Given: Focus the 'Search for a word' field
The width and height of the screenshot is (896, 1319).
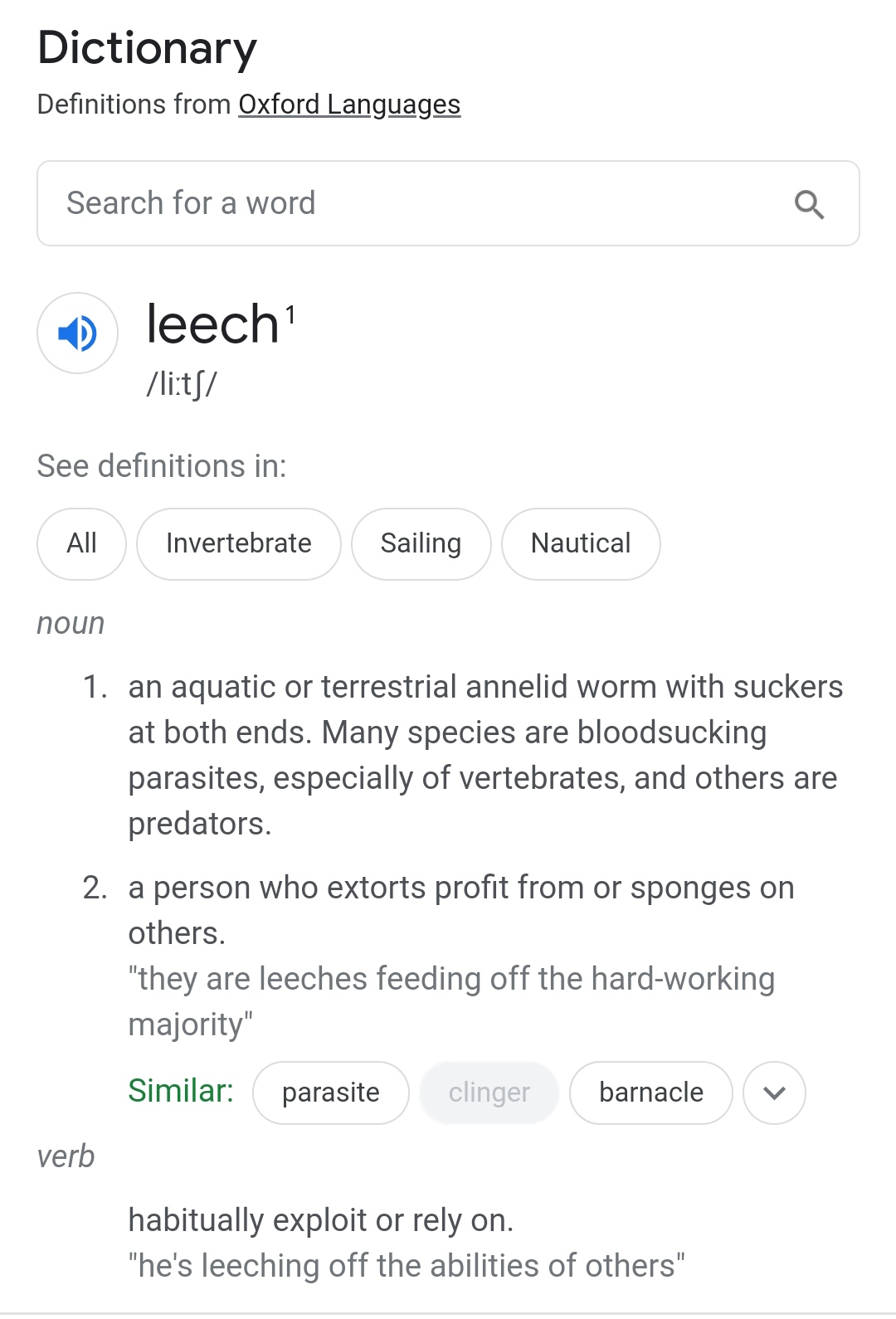Looking at the screenshot, I should (x=415, y=203).
